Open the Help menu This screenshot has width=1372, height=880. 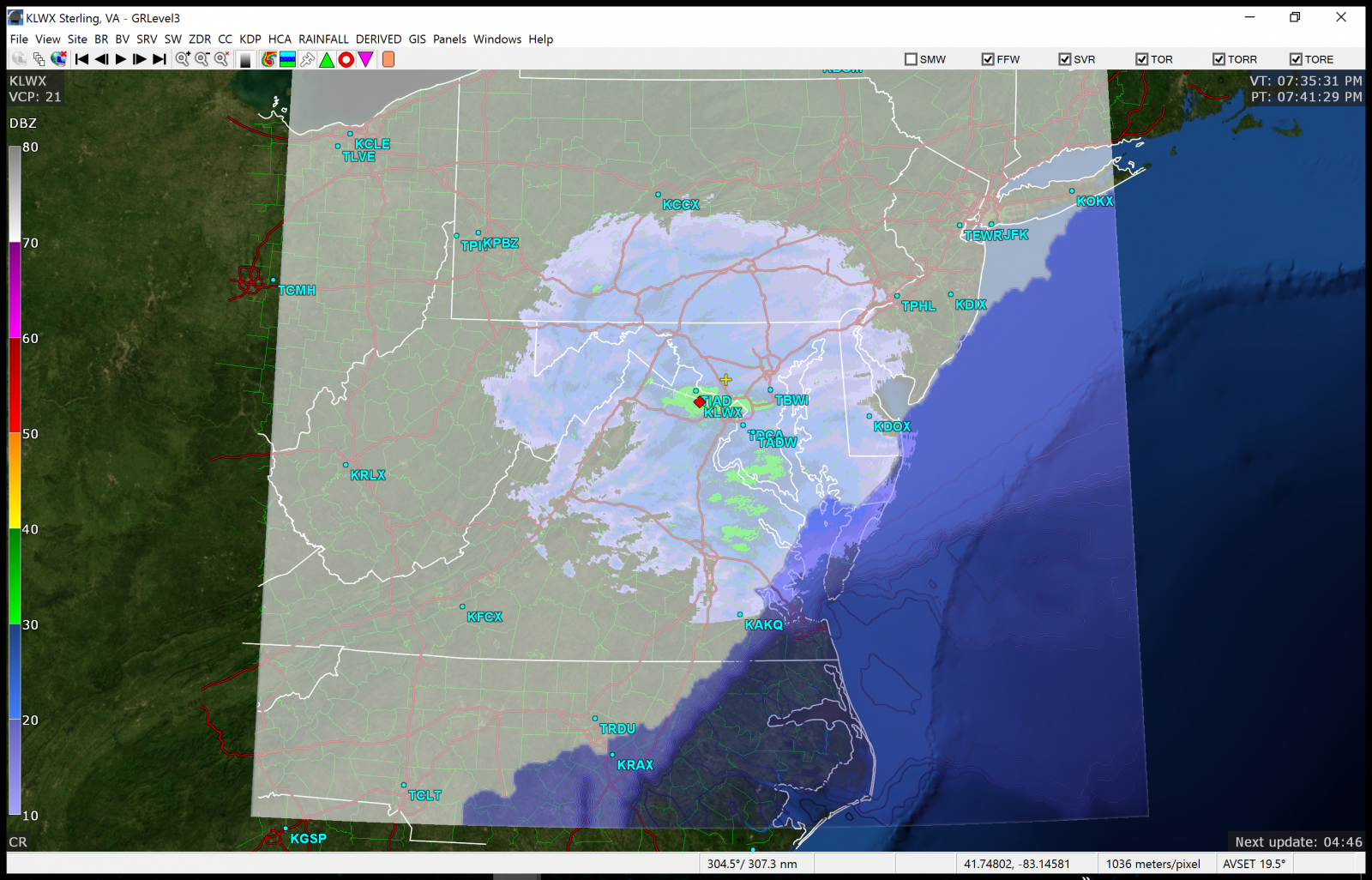coord(540,39)
